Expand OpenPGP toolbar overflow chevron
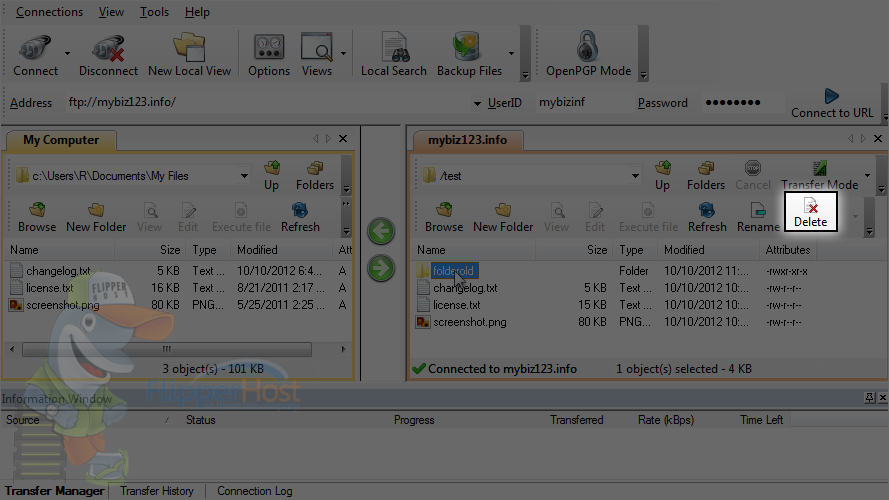The width and height of the screenshot is (889, 500). click(643, 75)
